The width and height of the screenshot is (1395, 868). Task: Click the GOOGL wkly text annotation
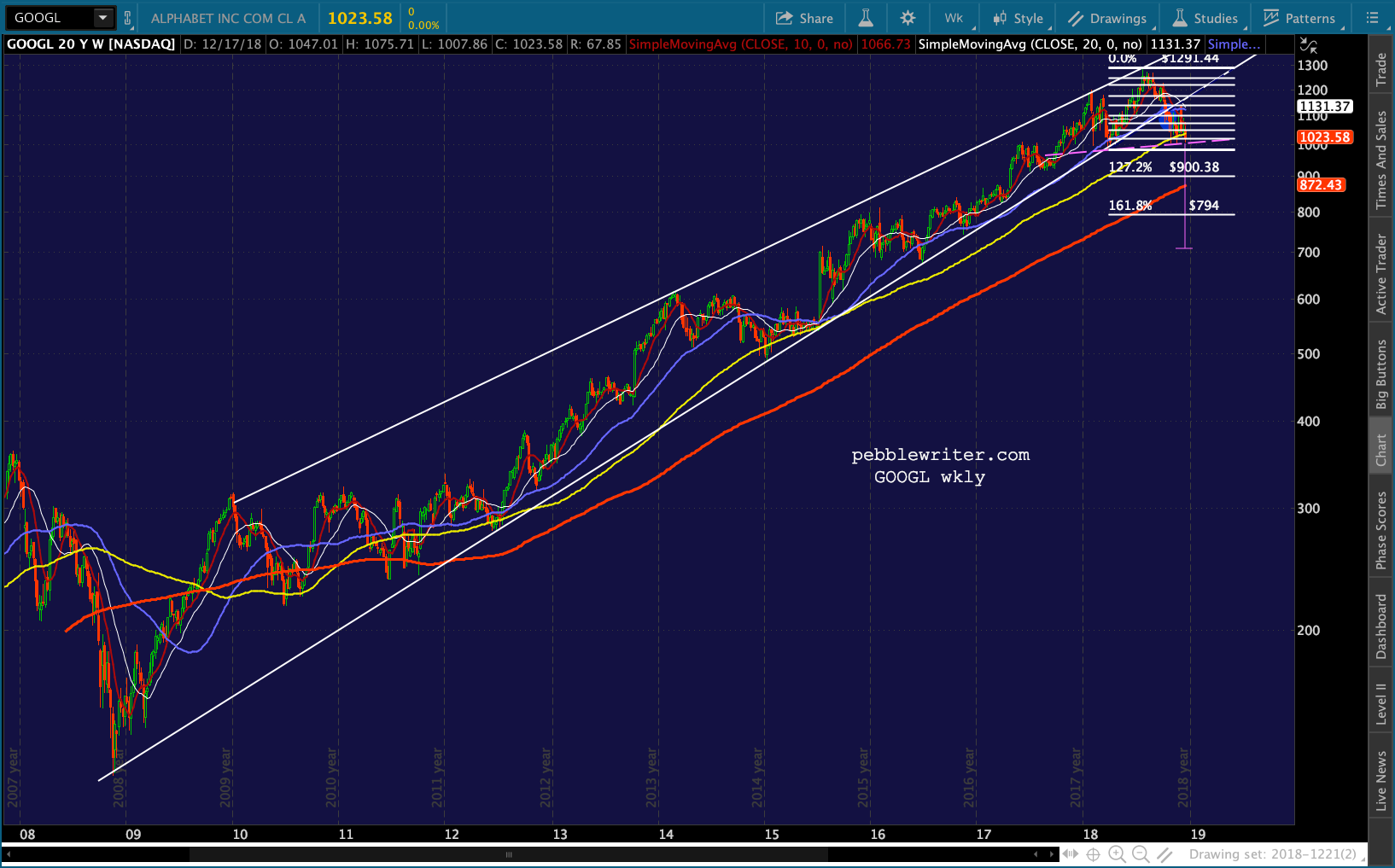point(930,477)
